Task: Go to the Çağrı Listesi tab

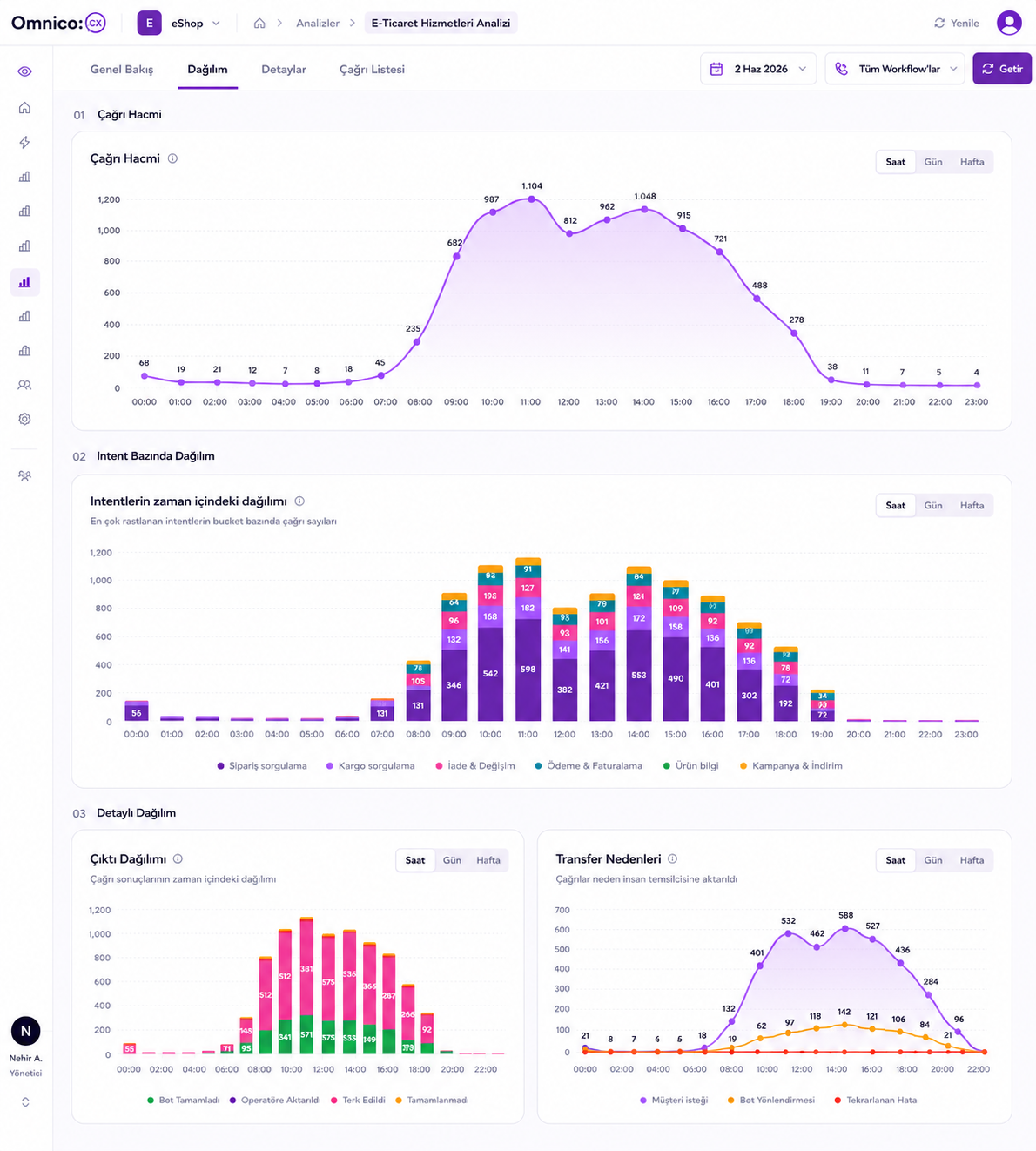Action: click(x=372, y=70)
